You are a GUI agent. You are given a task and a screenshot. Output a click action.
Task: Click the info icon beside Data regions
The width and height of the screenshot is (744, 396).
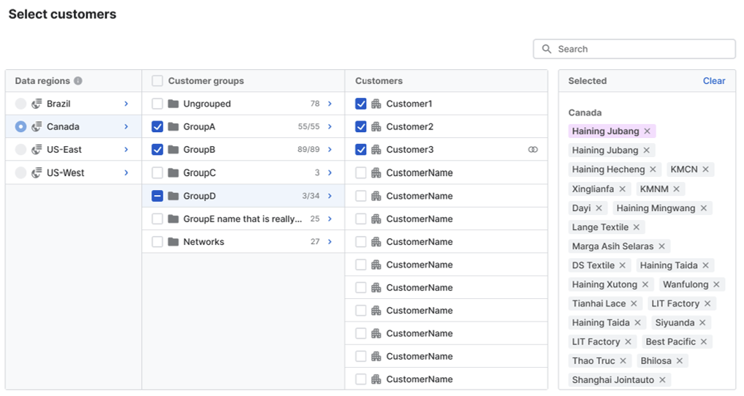coord(78,81)
